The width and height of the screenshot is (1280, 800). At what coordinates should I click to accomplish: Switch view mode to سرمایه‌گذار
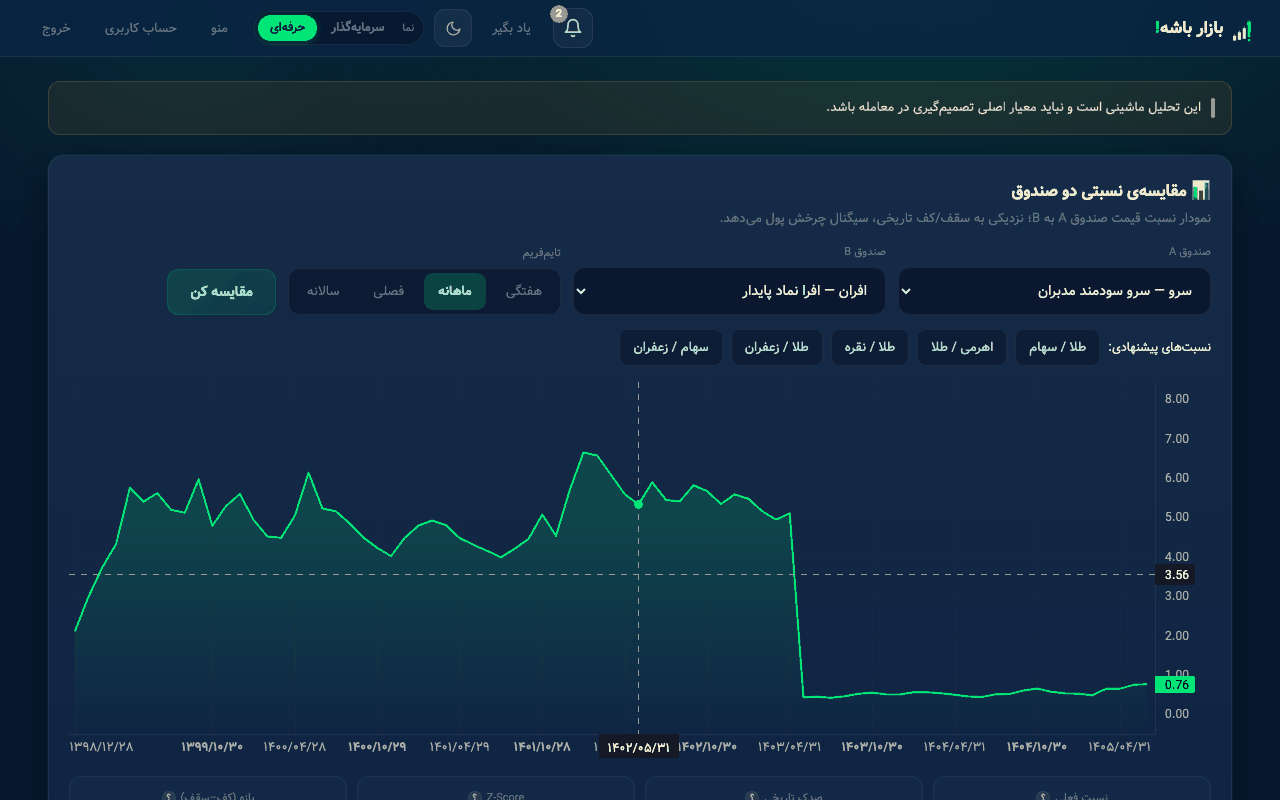click(x=358, y=28)
